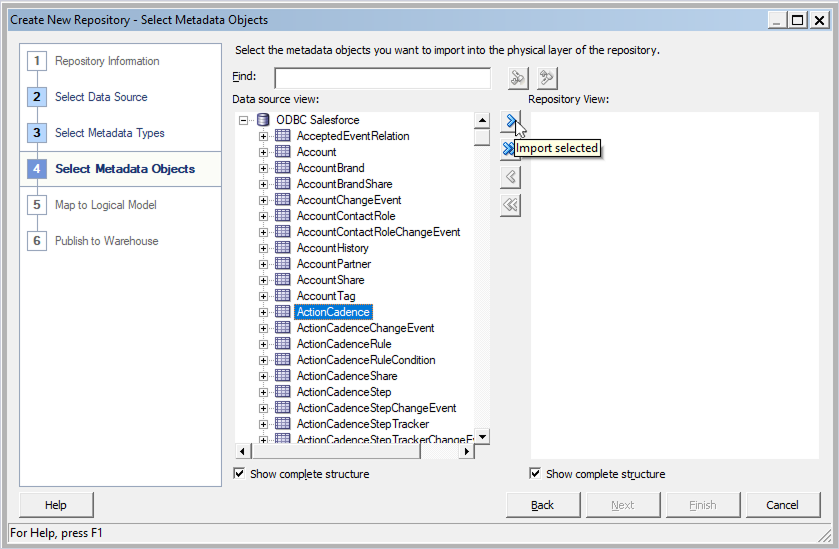This screenshot has width=839, height=549.
Task: Go to Select Data Source step
Action: click(101, 97)
